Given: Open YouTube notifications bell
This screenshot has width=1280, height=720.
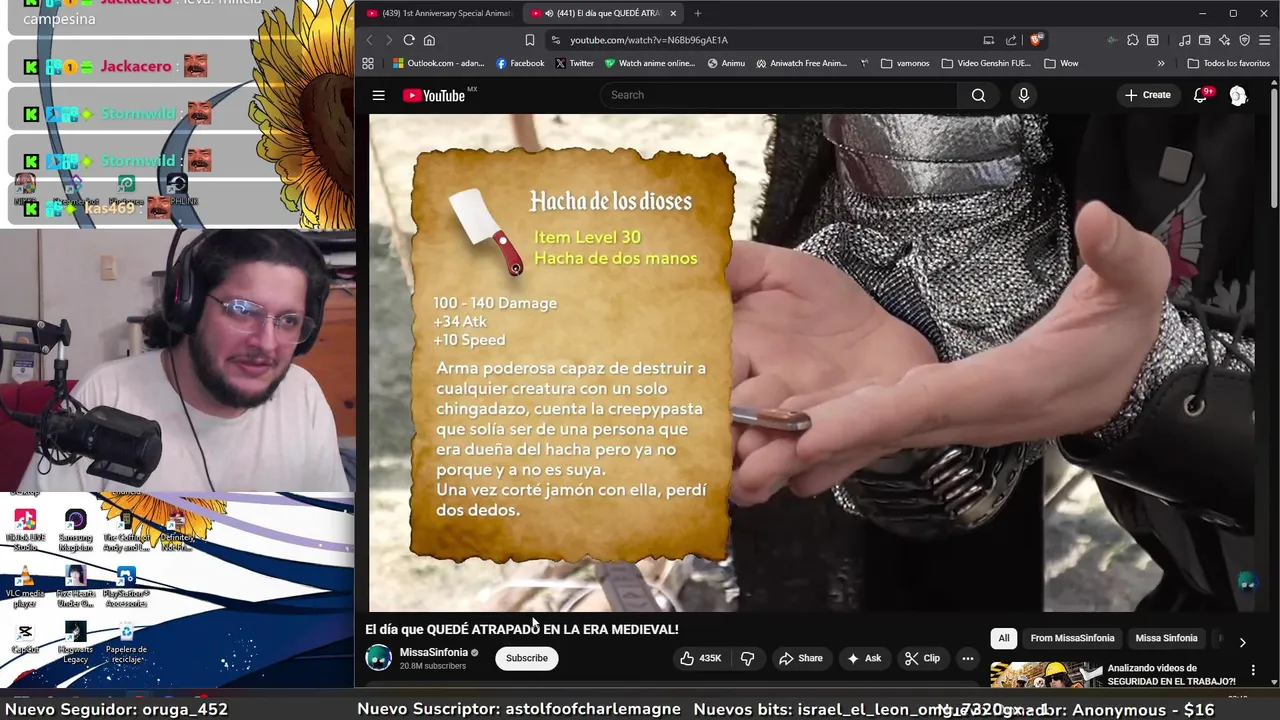Looking at the screenshot, I should click(1201, 95).
